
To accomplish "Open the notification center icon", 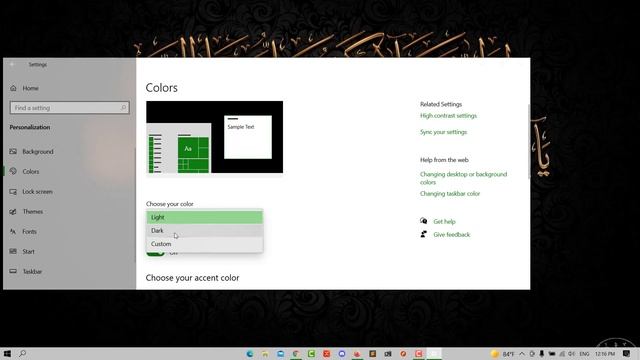I will click(627, 354).
